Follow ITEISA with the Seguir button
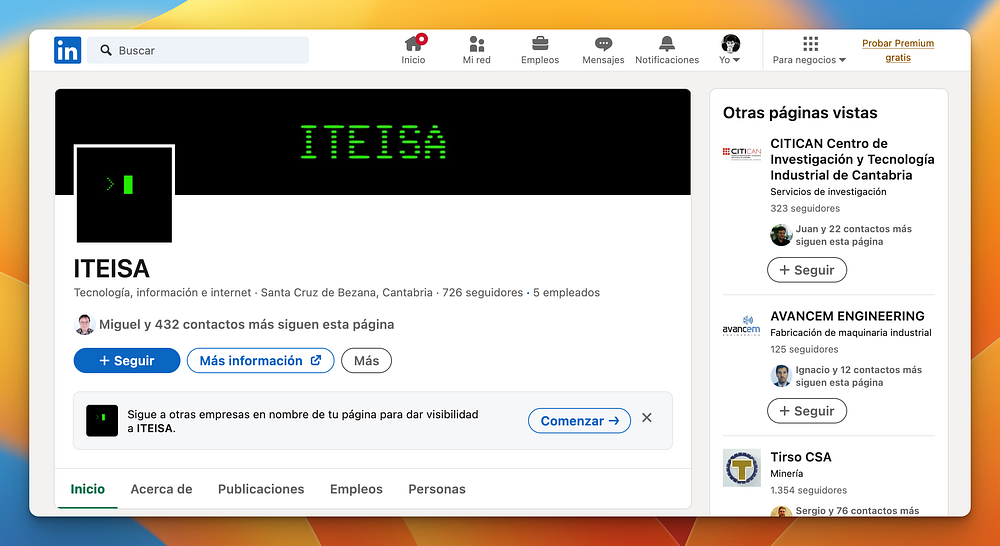 (127, 360)
